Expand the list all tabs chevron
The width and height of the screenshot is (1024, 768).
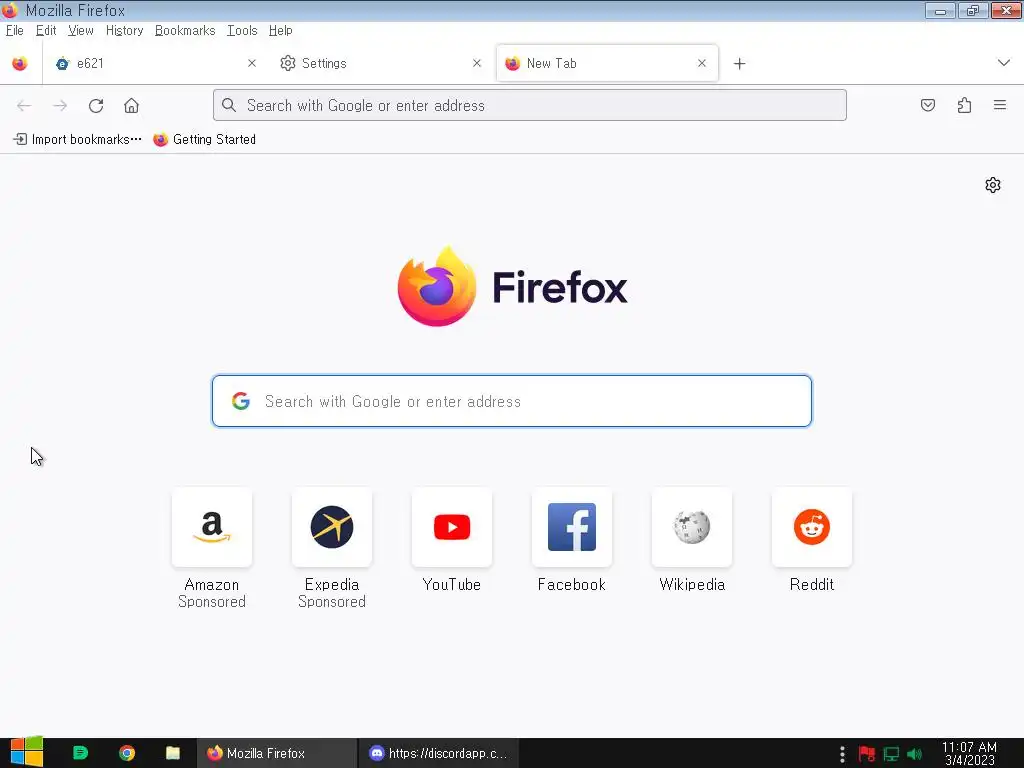pyautogui.click(x=1004, y=63)
